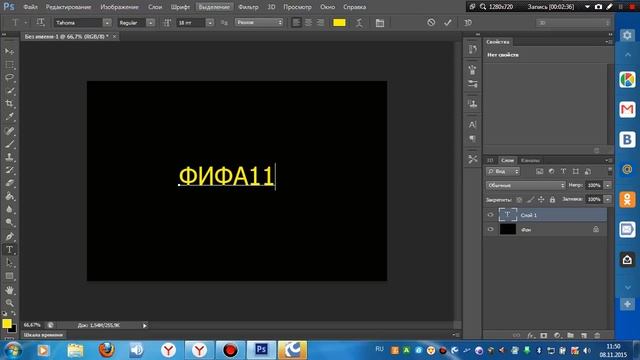Select the Слой 1 layer thumbnail
The image size is (640, 360).
pyautogui.click(x=508, y=215)
